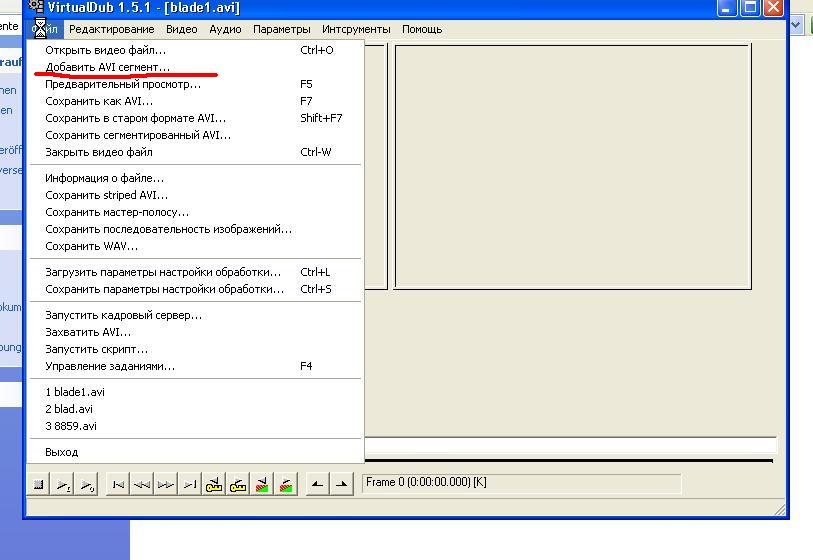Open the Видео menu
813x560 pixels.
pos(181,30)
